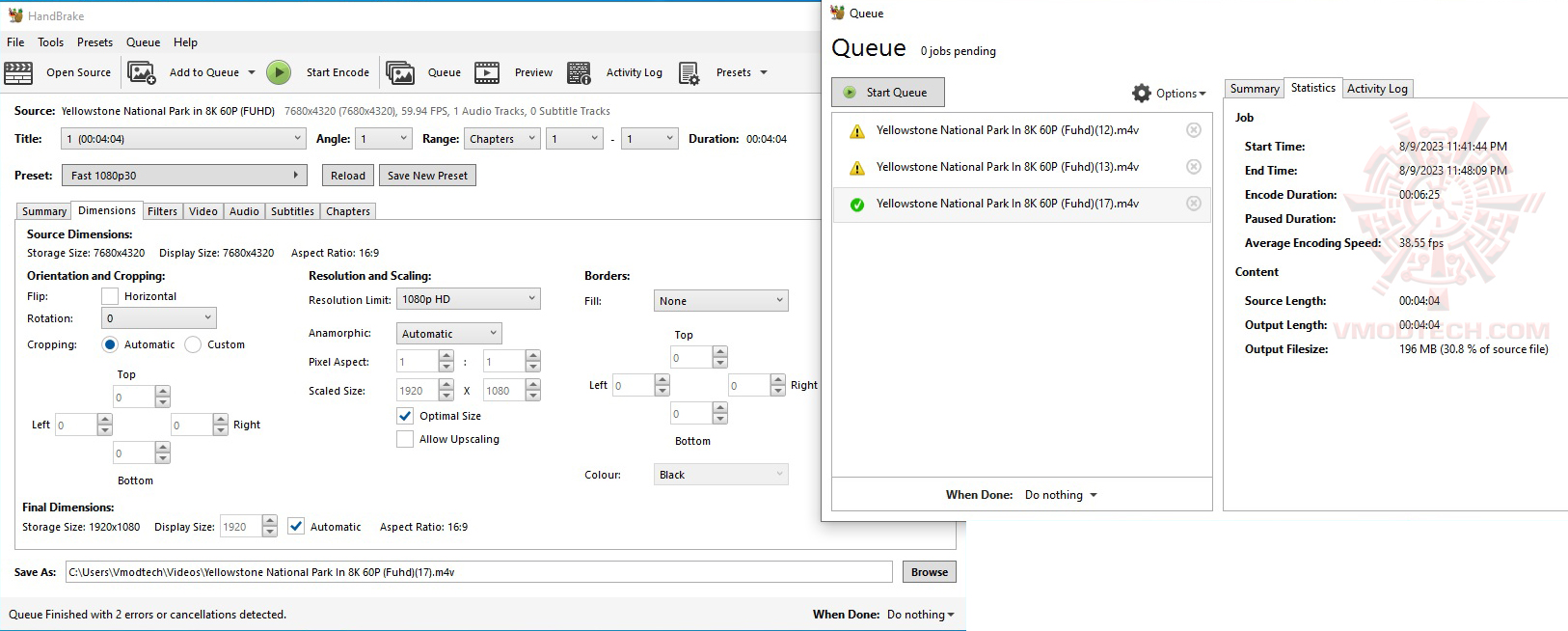Image resolution: width=1568 pixels, height=631 pixels.
Task: Switch to the Audio tab
Action: (x=244, y=211)
